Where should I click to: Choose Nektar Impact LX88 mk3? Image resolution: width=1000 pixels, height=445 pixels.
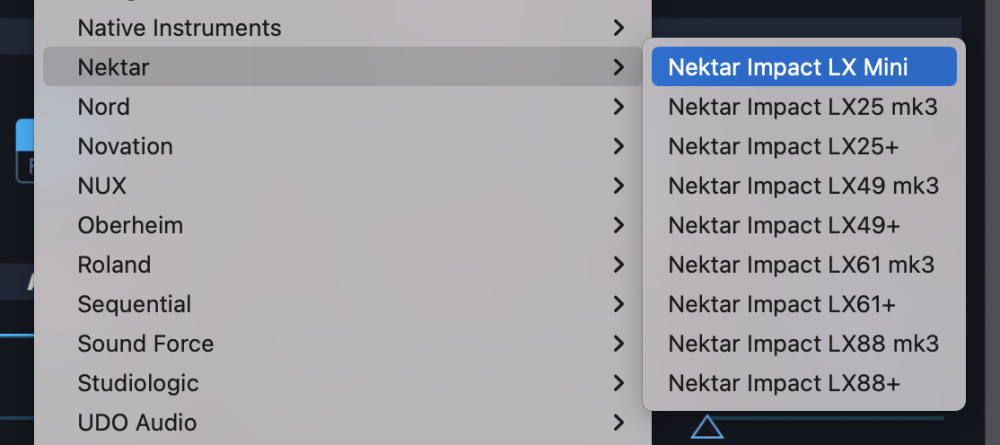pos(803,344)
